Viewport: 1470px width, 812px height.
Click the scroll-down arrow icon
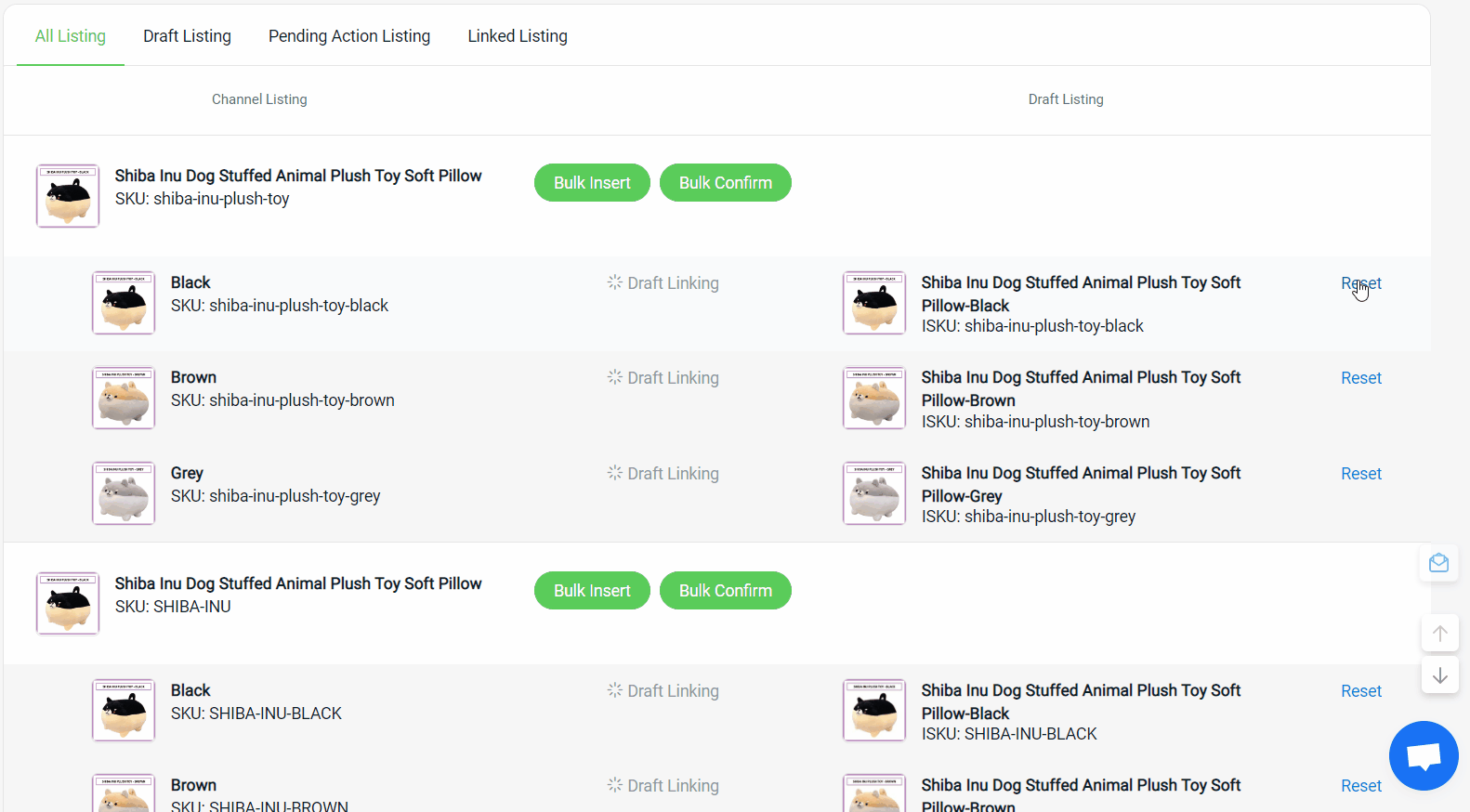coord(1439,675)
